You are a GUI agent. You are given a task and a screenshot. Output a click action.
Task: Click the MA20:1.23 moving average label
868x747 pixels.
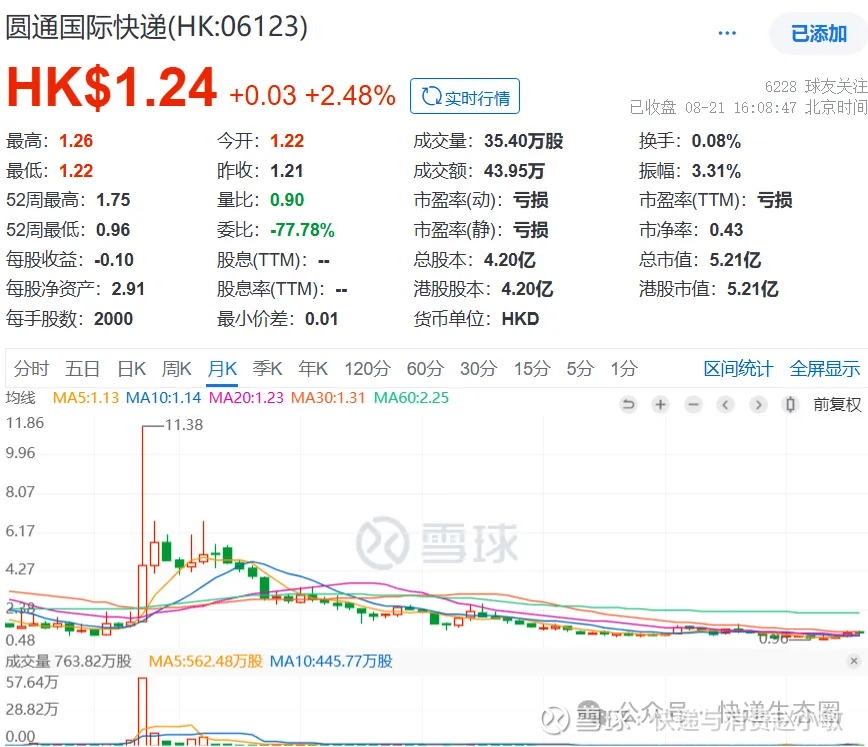(246, 398)
